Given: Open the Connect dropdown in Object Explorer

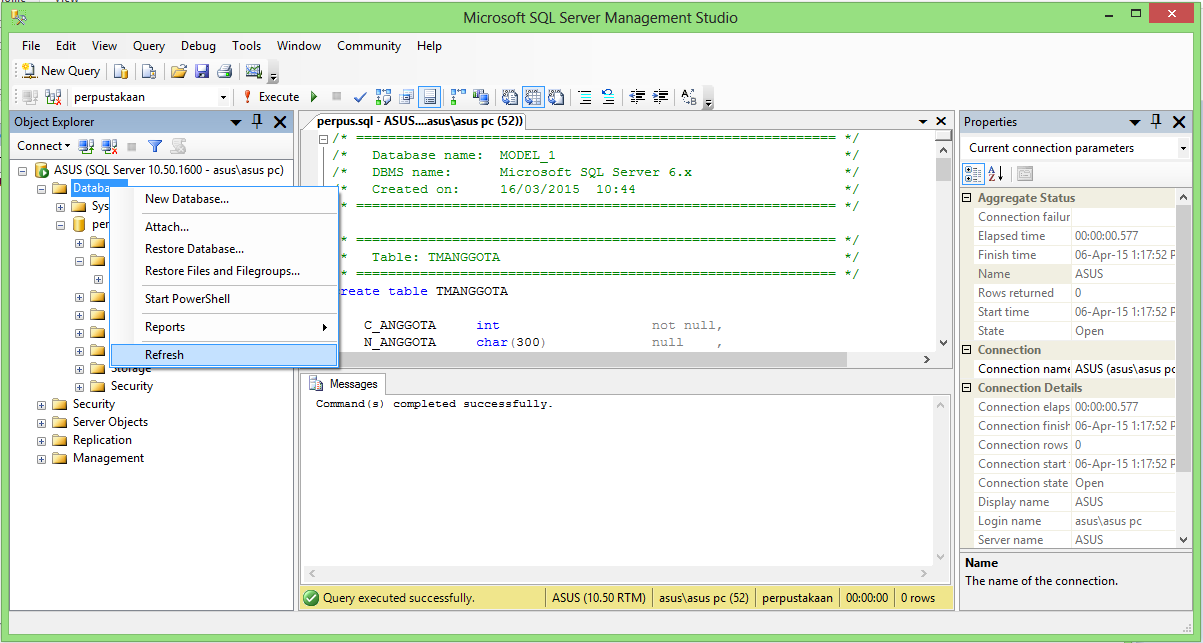Looking at the screenshot, I should 43,146.
